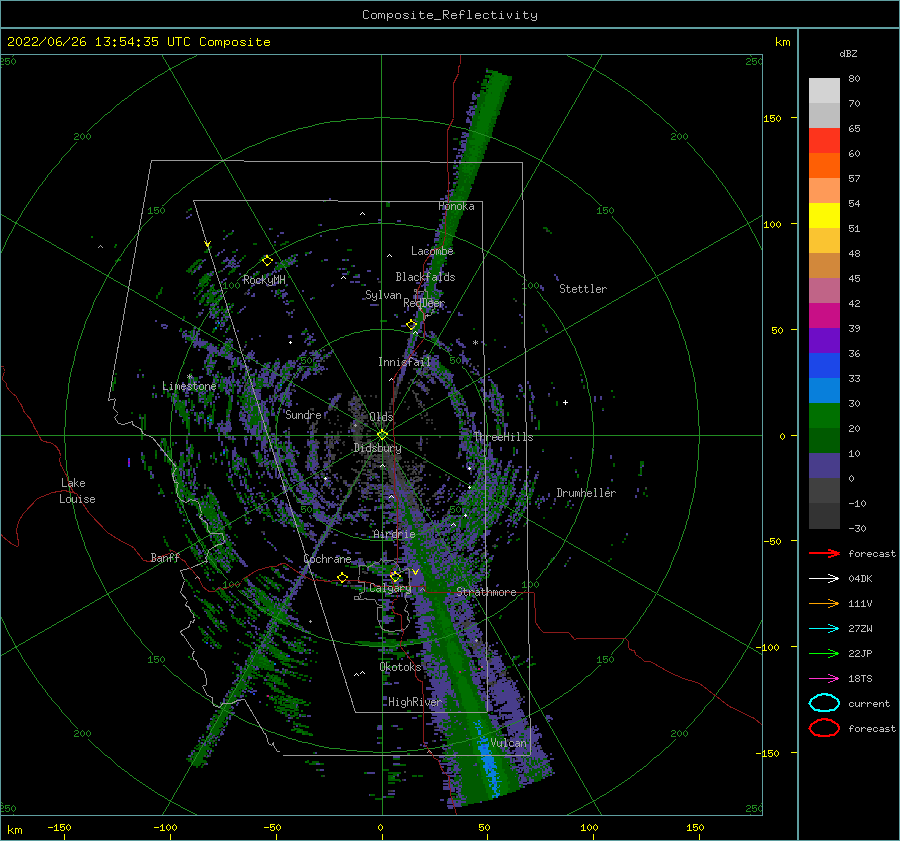Select the red 65 dBZ color swatch

click(x=824, y=141)
